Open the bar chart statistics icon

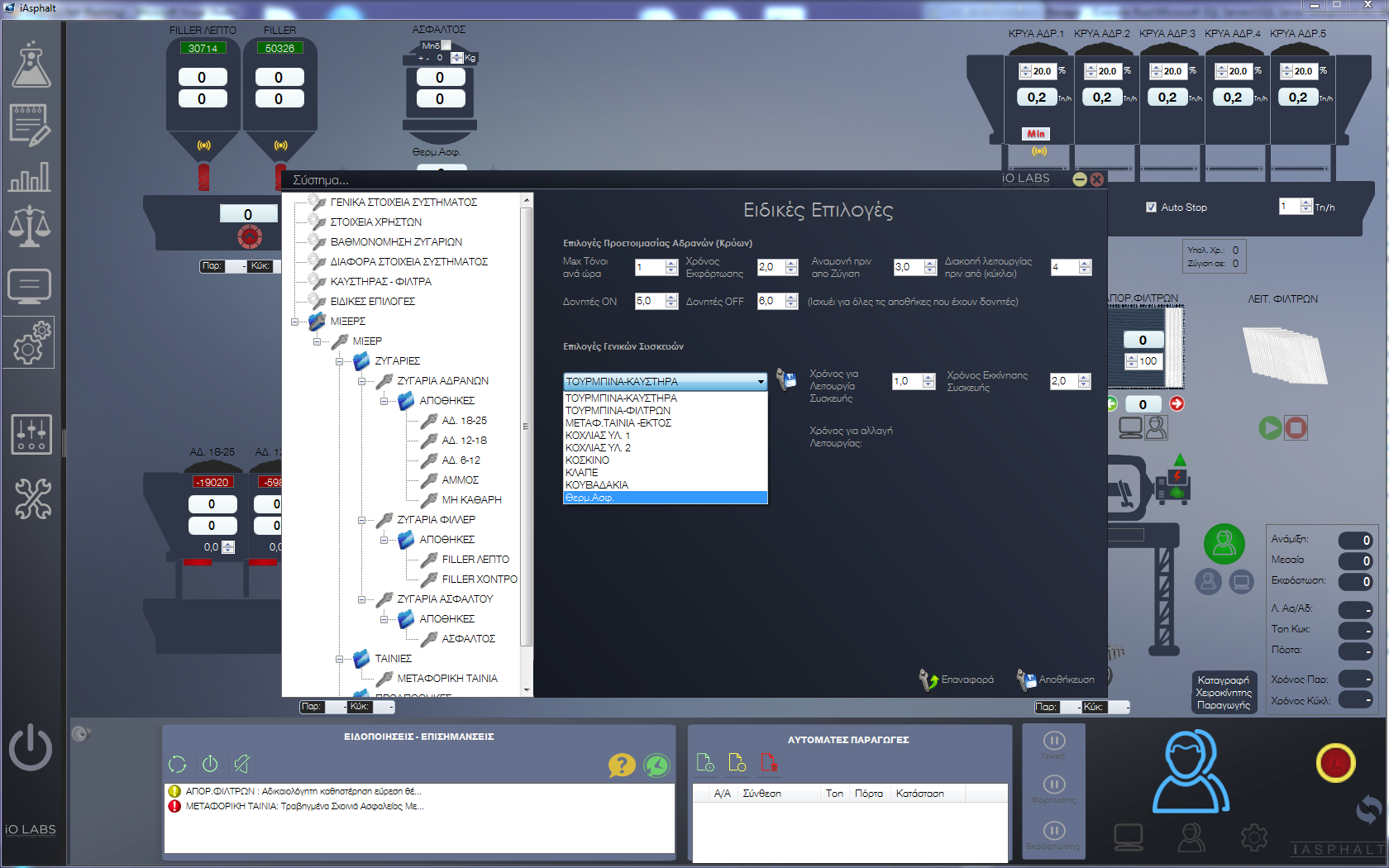pos(30,175)
